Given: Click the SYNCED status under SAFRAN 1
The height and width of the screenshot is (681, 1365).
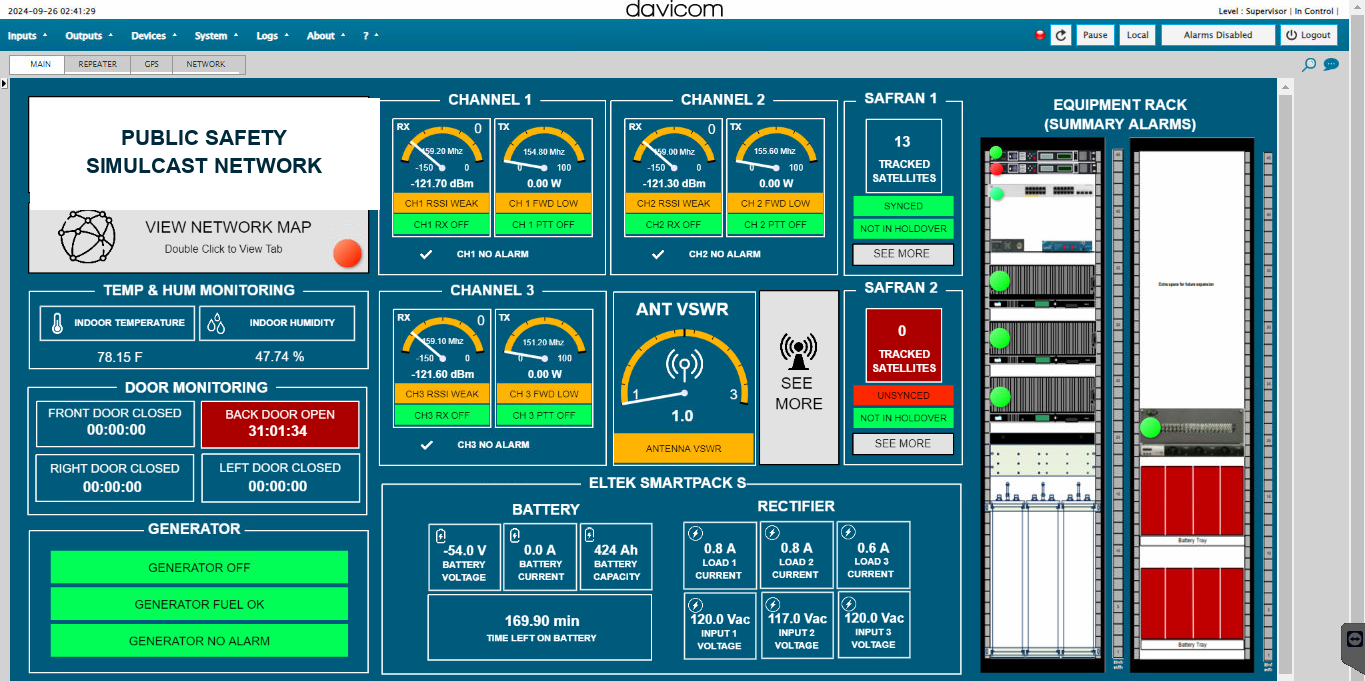Looking at the screenshot, I should coord(903,206).
